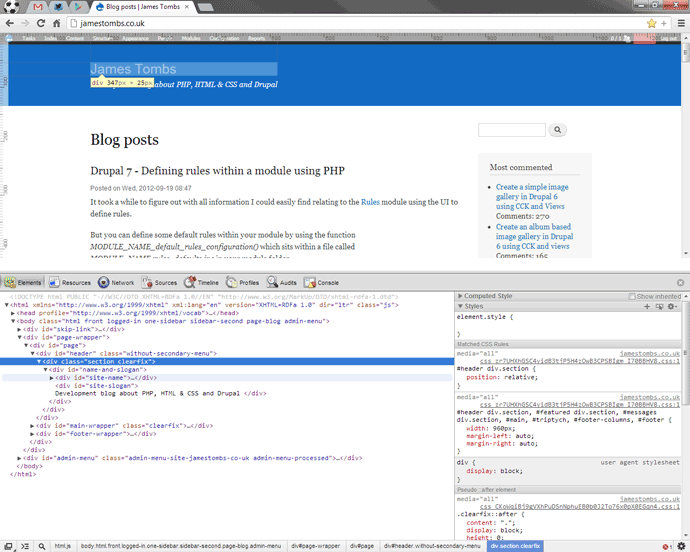Screen dimensions: 690x552
Task: Collapse the Styles section
Action: (460, 306)
